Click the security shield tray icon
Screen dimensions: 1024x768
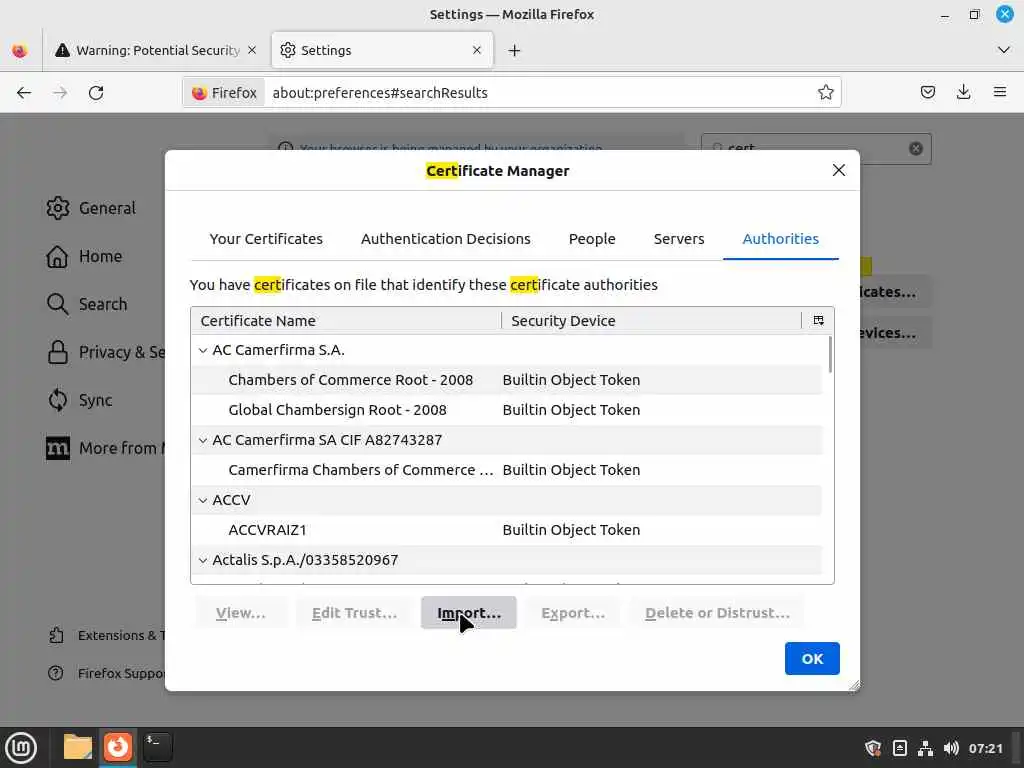[873, 748]
